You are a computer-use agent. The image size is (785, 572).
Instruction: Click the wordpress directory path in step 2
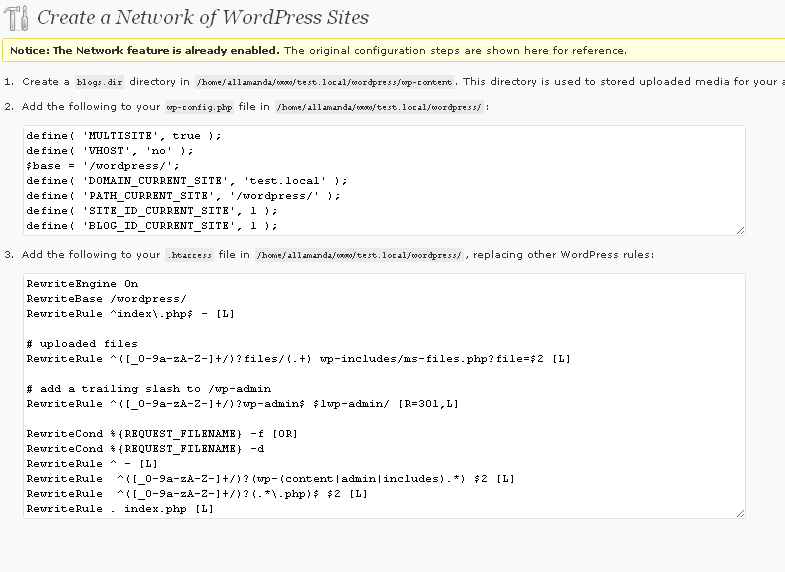(379, 107)
